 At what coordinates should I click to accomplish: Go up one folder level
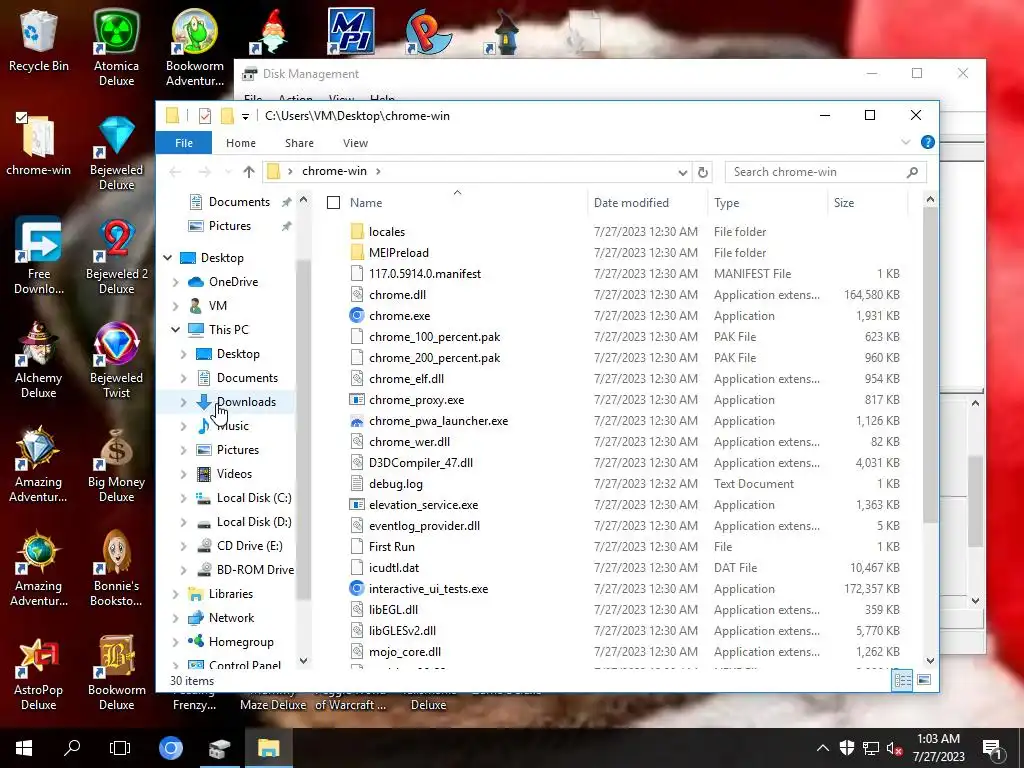click(x=249, y=172)
